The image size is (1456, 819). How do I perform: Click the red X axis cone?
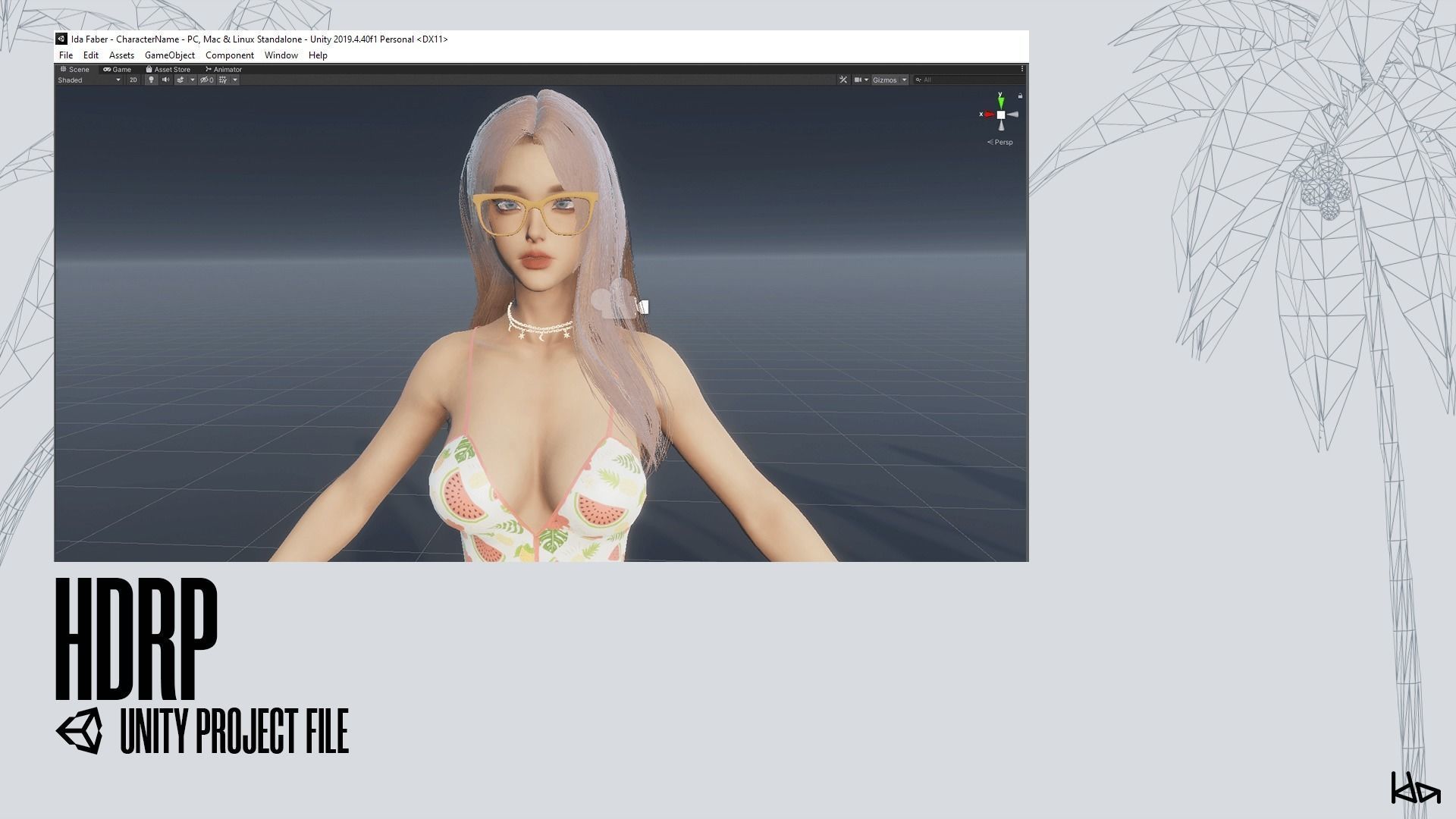point(989,115)
